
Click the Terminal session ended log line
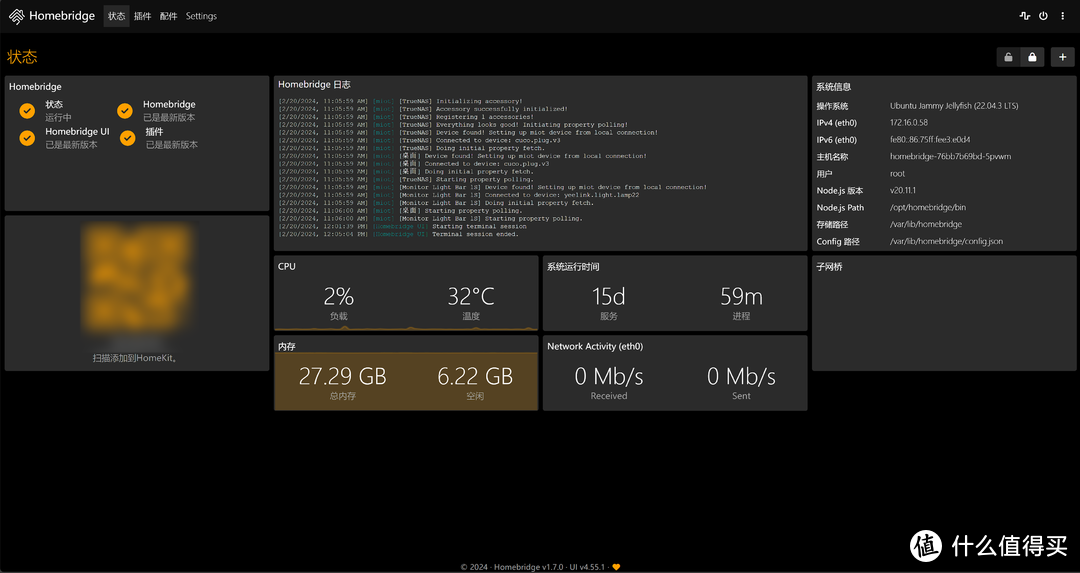click(x=399, y=234)
